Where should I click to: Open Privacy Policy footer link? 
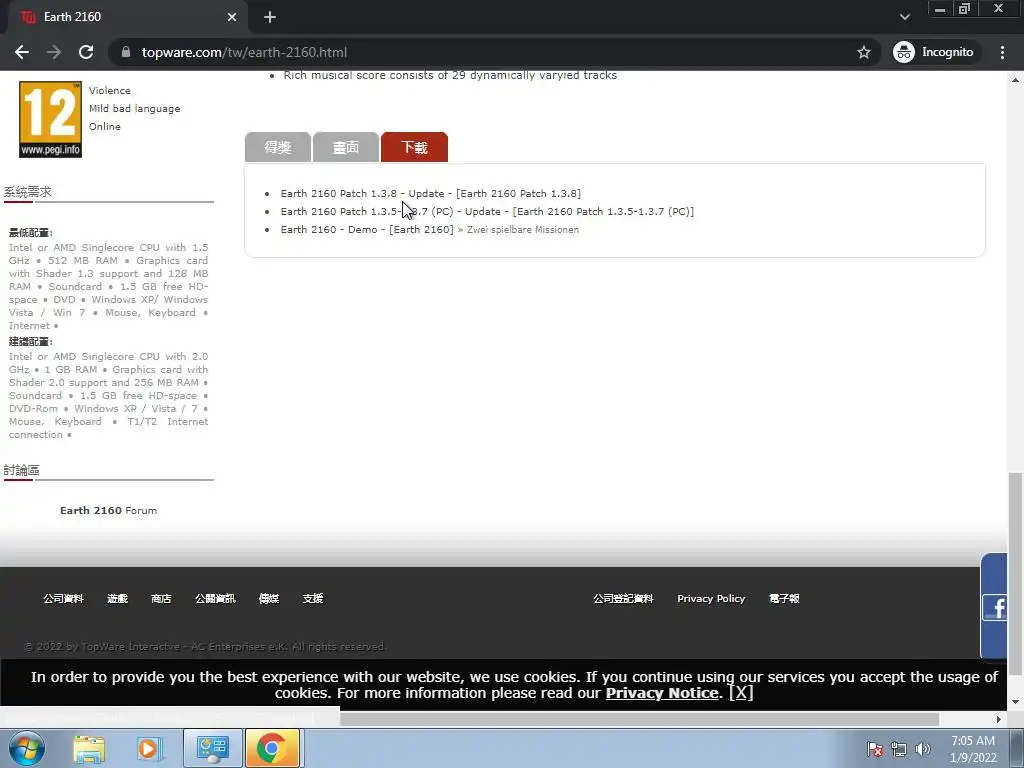[711, 598]
